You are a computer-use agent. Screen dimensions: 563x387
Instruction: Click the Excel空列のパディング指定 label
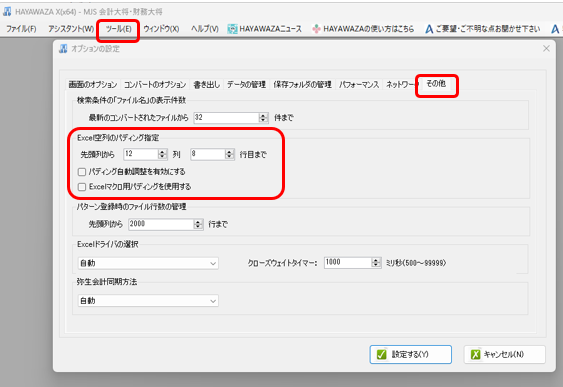[x=118, y=137]
